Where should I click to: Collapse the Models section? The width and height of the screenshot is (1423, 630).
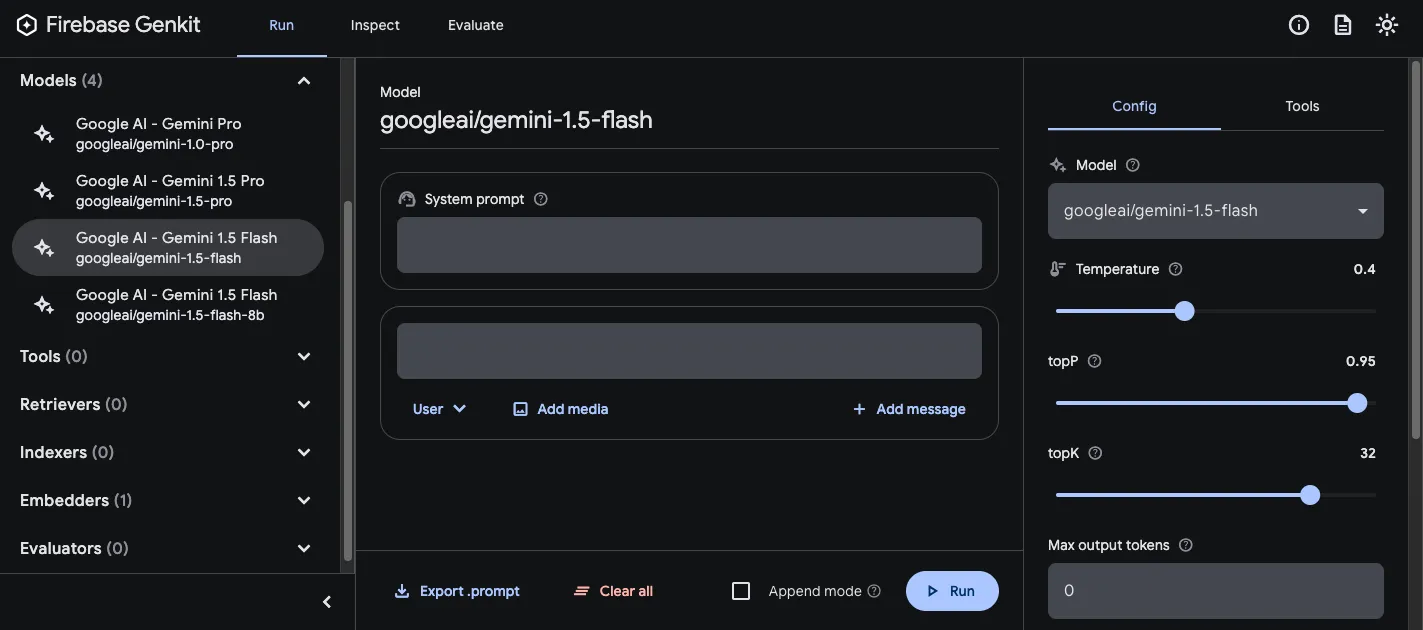(x=304, y=80)
